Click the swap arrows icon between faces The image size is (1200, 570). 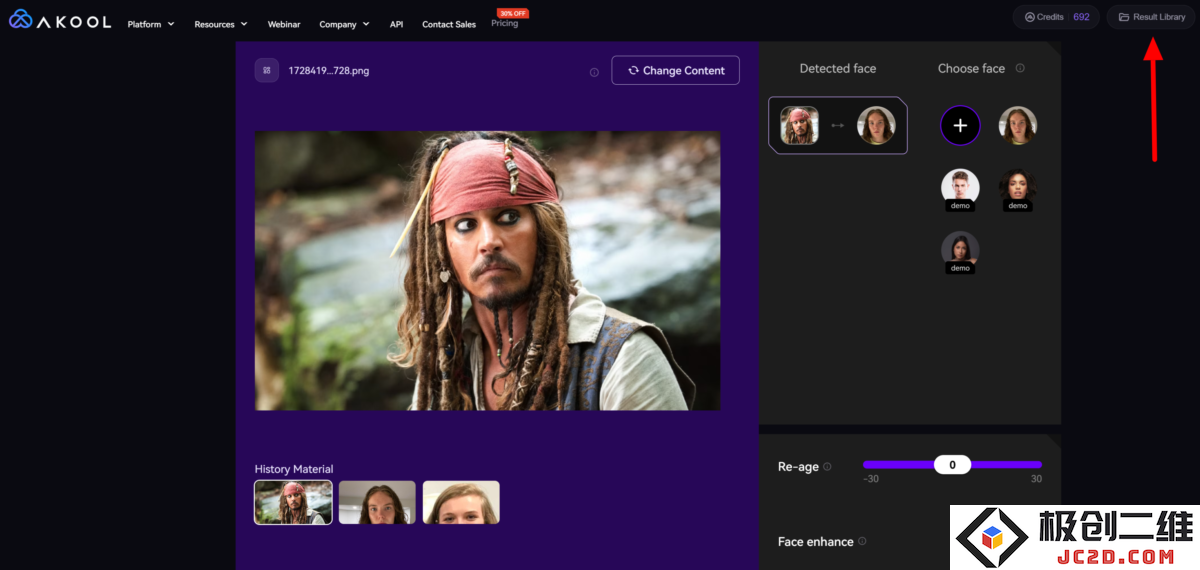pyautogui.click(x=838, y=126)
